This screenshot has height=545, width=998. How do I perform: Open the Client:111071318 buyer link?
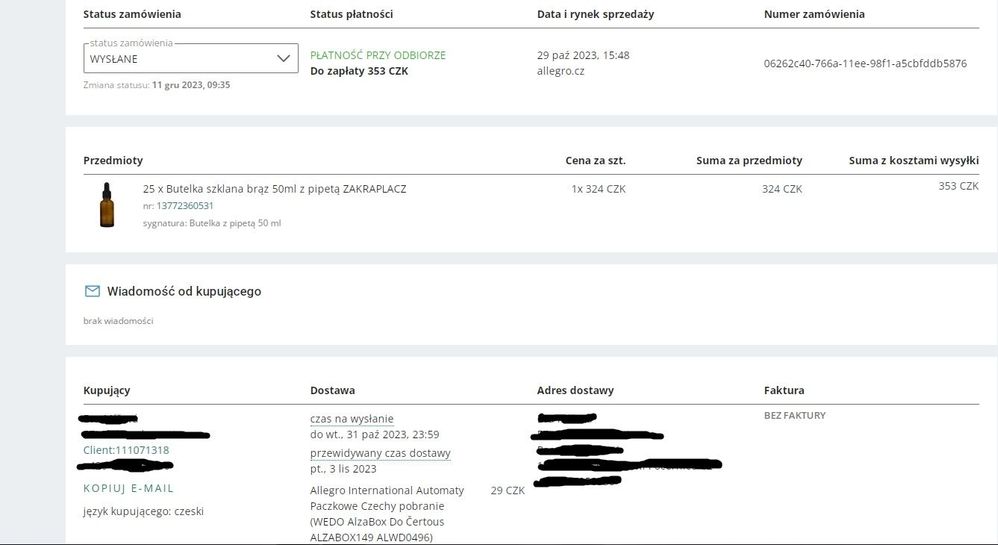pyautogui.click(x=126, y=450)
